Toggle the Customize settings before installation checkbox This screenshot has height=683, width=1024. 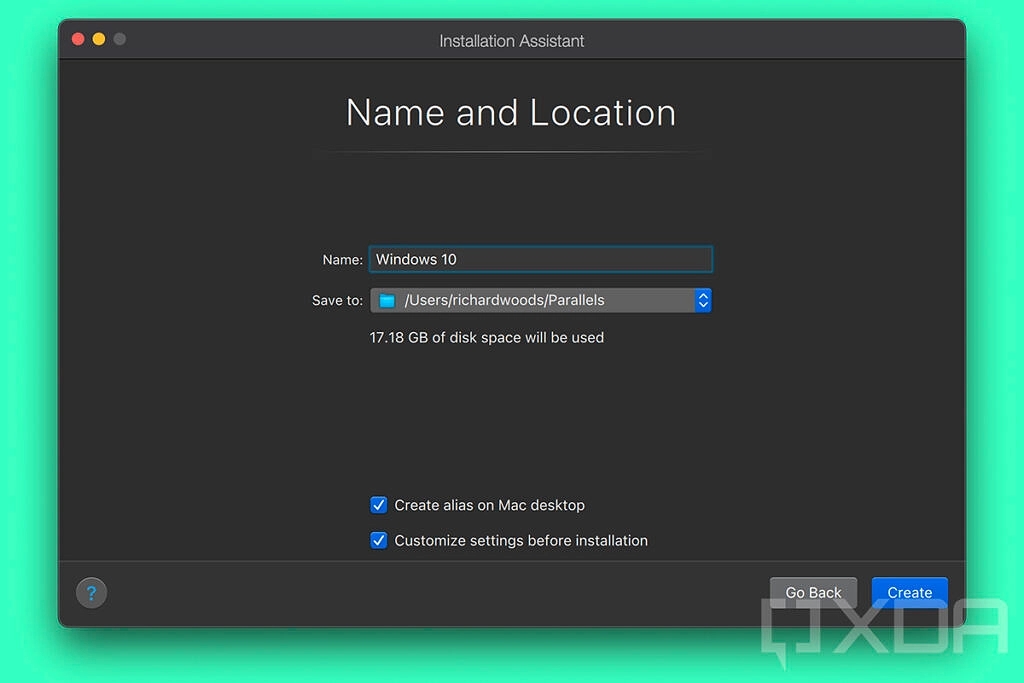point(379,540)
